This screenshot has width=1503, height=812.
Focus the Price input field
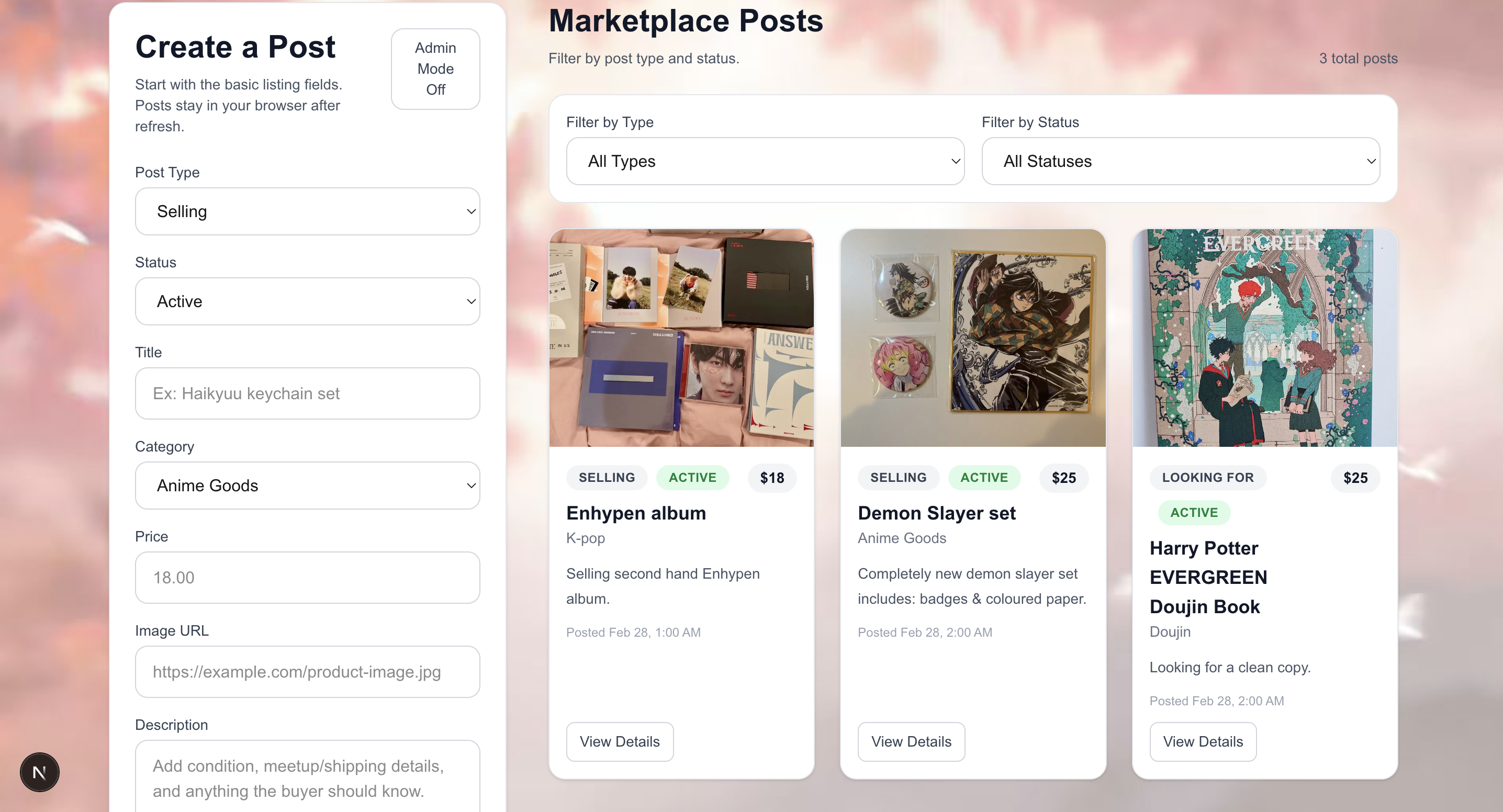click(308, 578)
